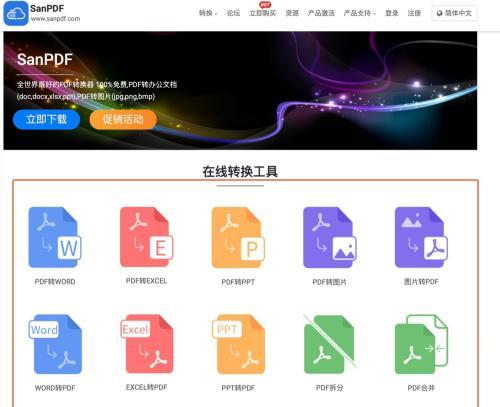Click the PDF拆分 text label
The height and width of the screenshot is (407, 500).
tap(329, 388)
